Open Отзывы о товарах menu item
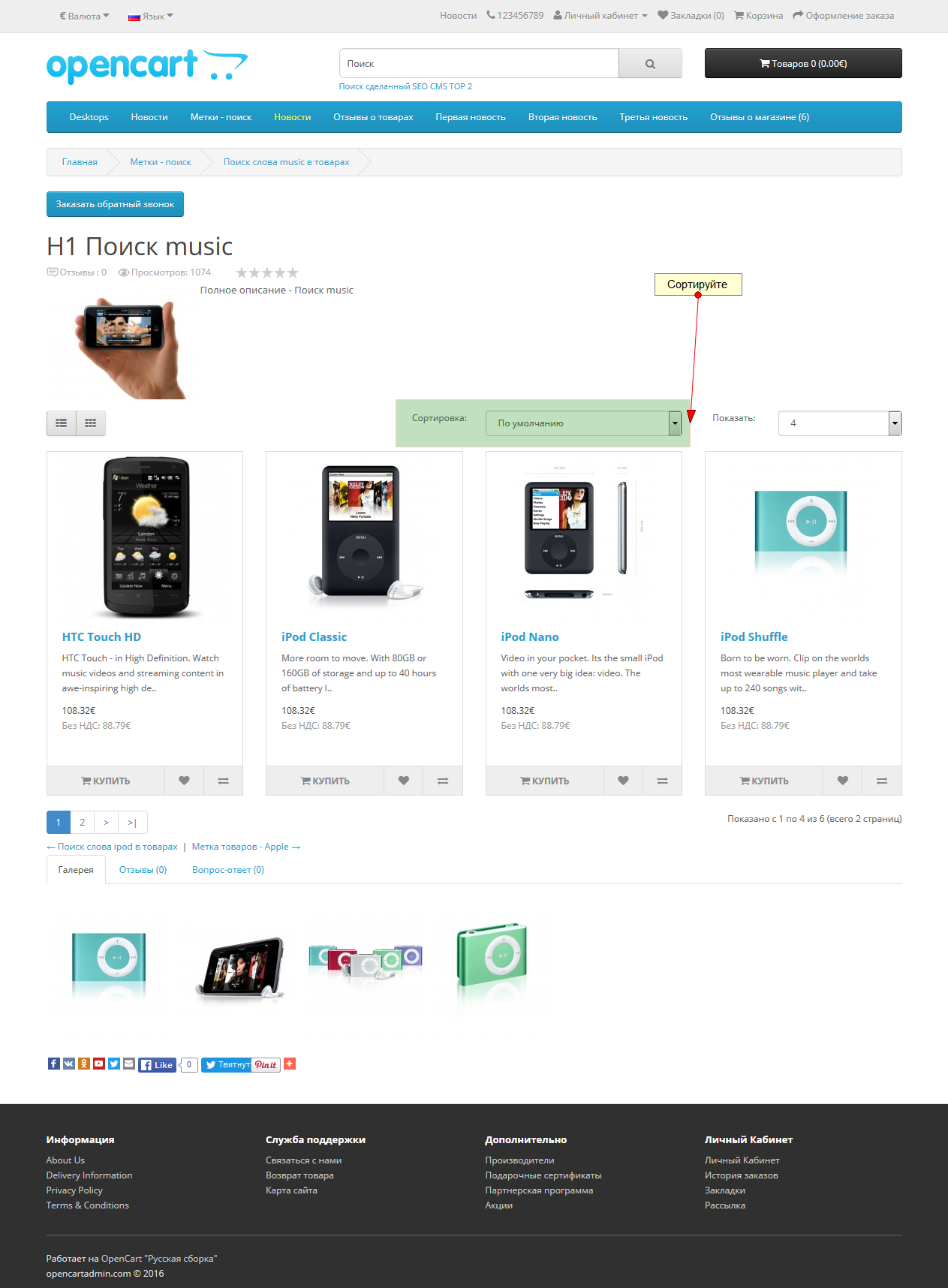This screenshot has width=948, height=1288. click(x=373, y=117)
